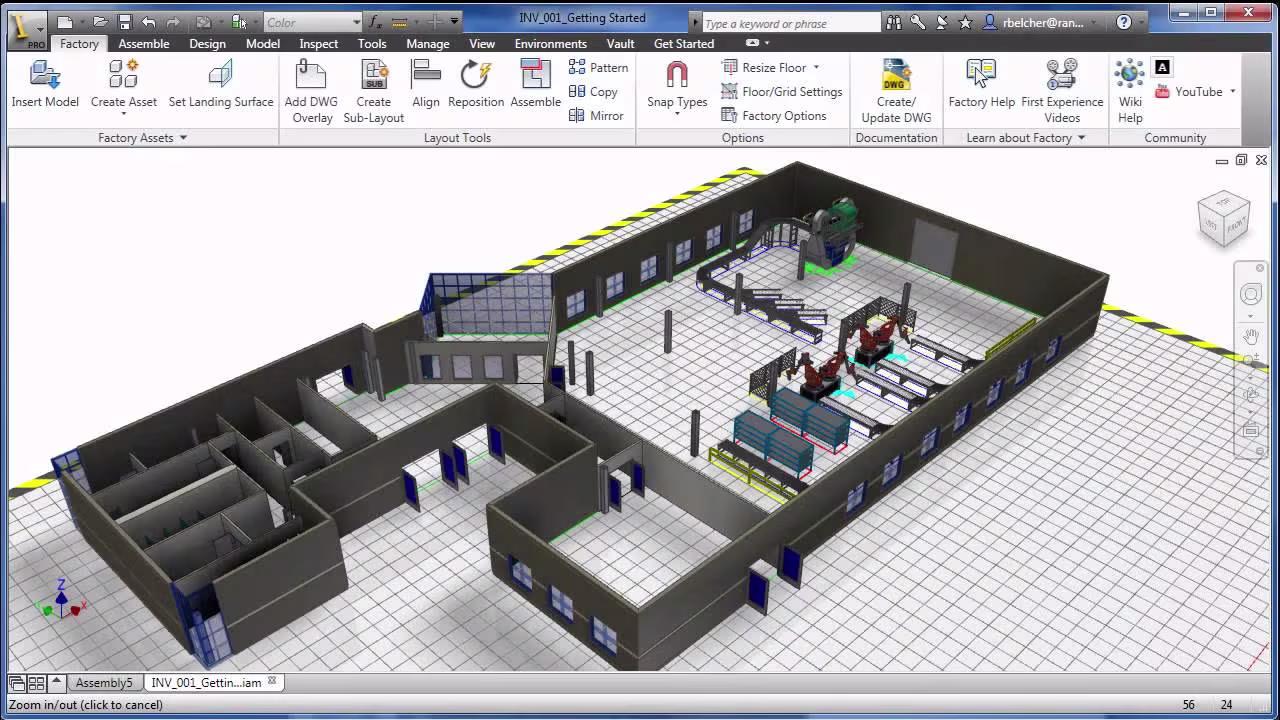Select the Pan hand in navigation bar

(1251, 335)
